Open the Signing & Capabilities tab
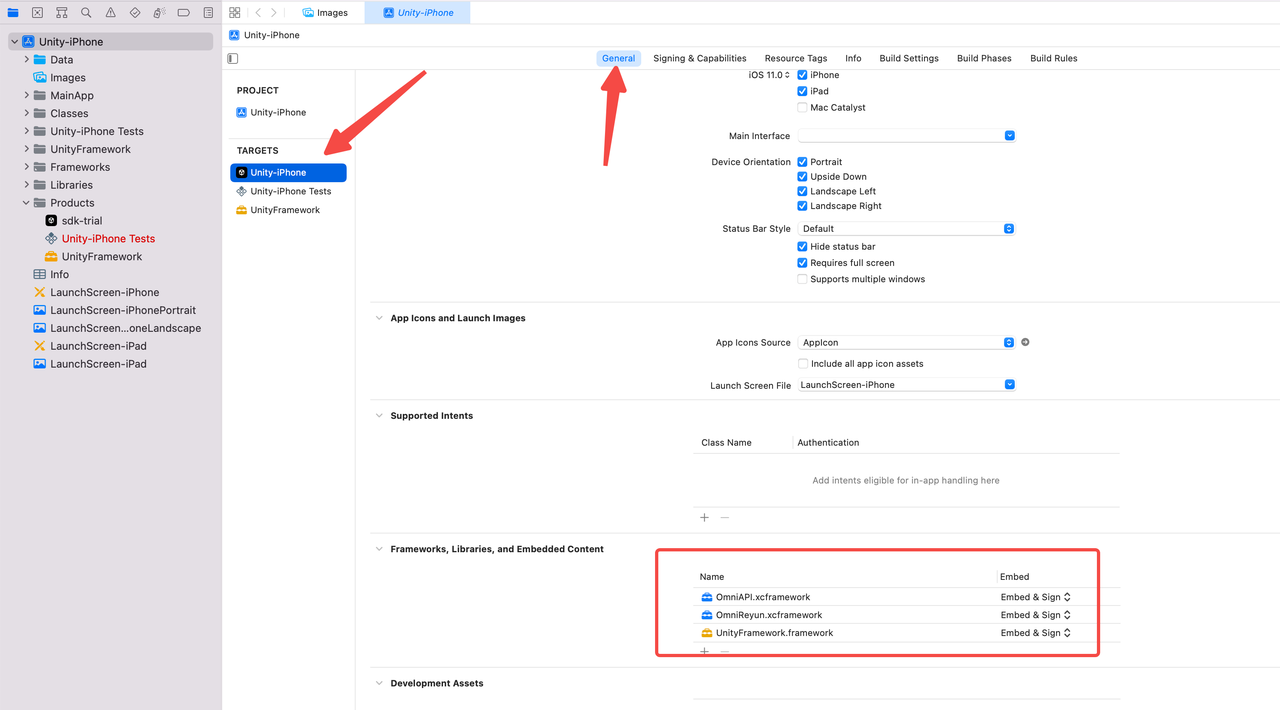This screenshot has width=1280, height=710. (x=700, y=58)
